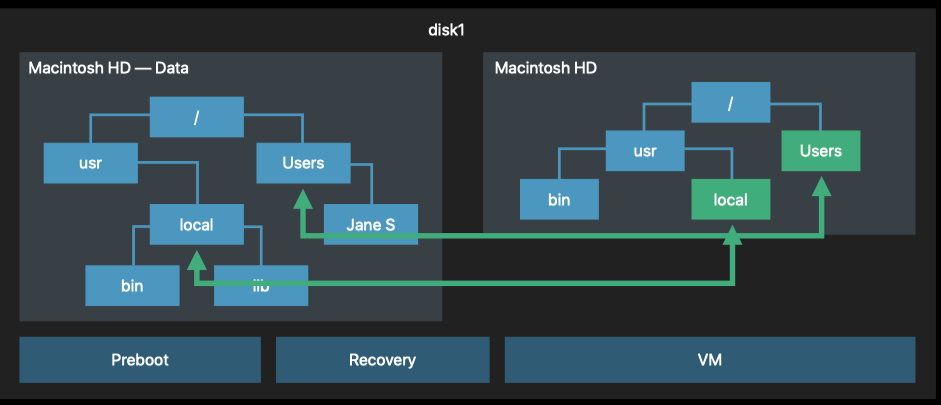Select the Recovery volume block
Viewport: 941px width, 405px height.
tap(382, 360)
